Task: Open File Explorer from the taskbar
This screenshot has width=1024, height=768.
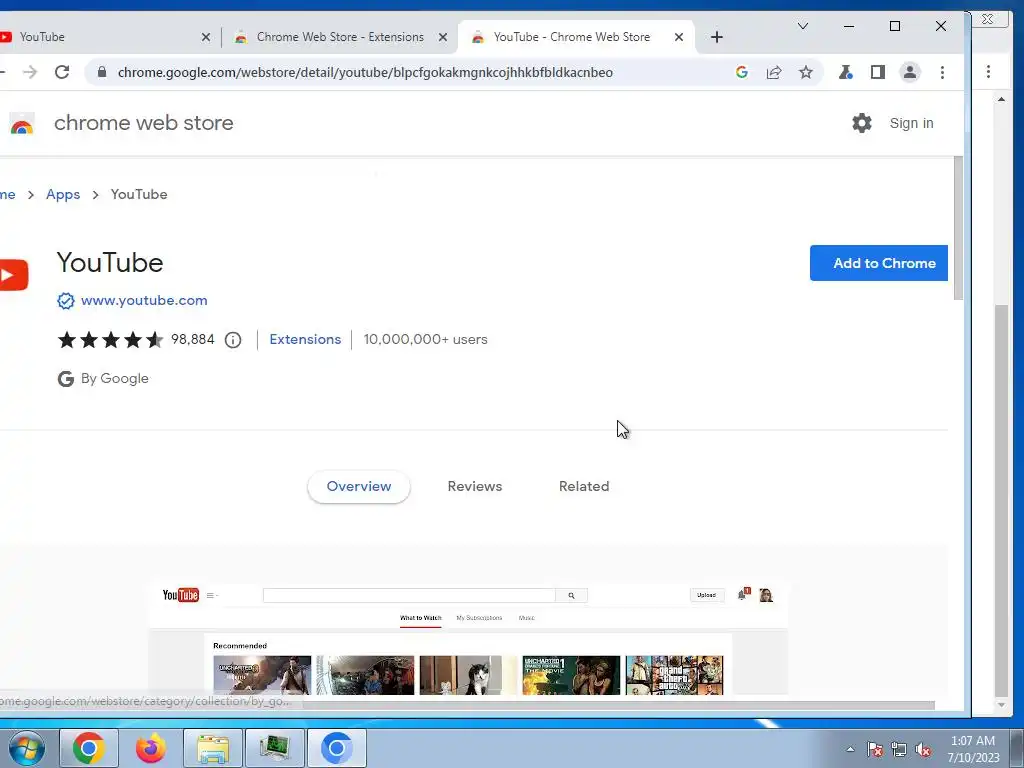Action: pos(213,748)
